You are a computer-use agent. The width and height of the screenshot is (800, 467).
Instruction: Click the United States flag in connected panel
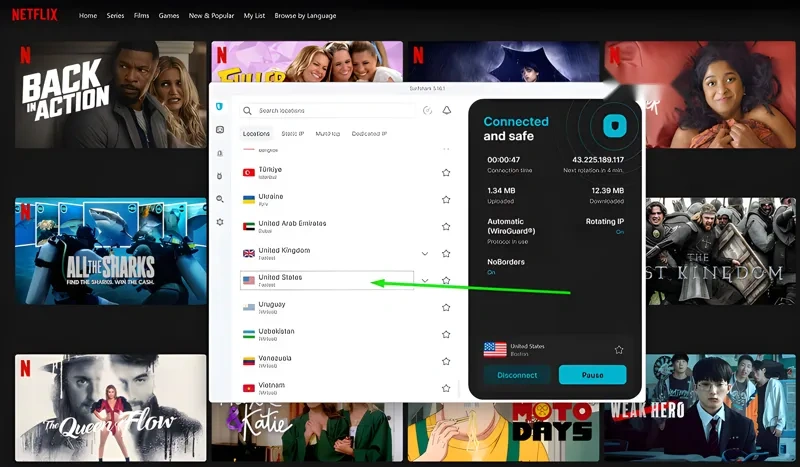[x=495, y=350]
